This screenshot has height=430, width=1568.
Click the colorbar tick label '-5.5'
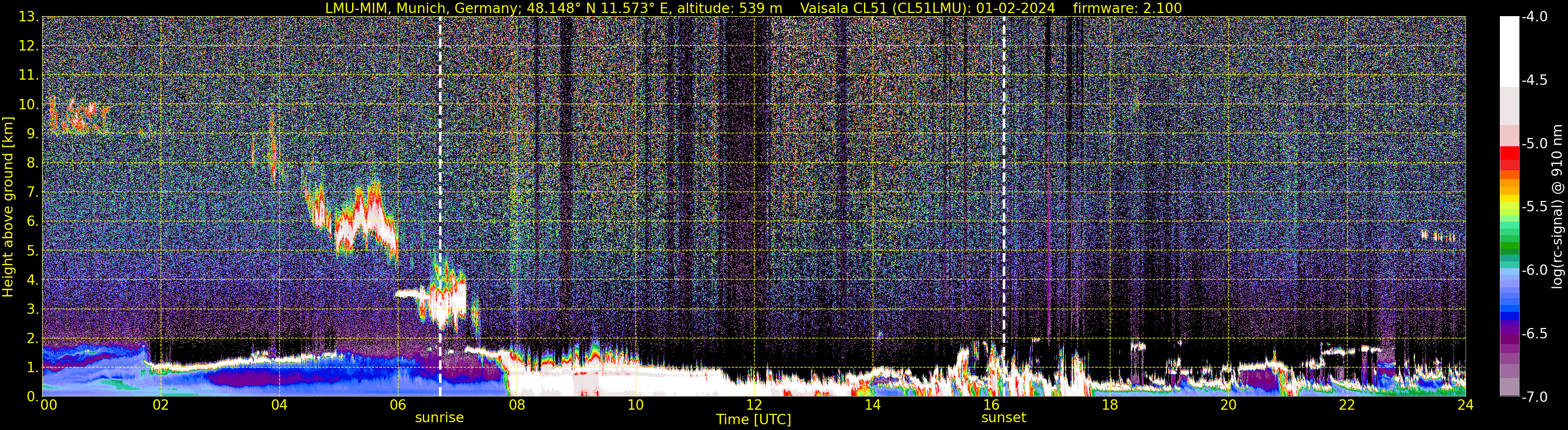pyautogui.click(x=1534, y=207)
